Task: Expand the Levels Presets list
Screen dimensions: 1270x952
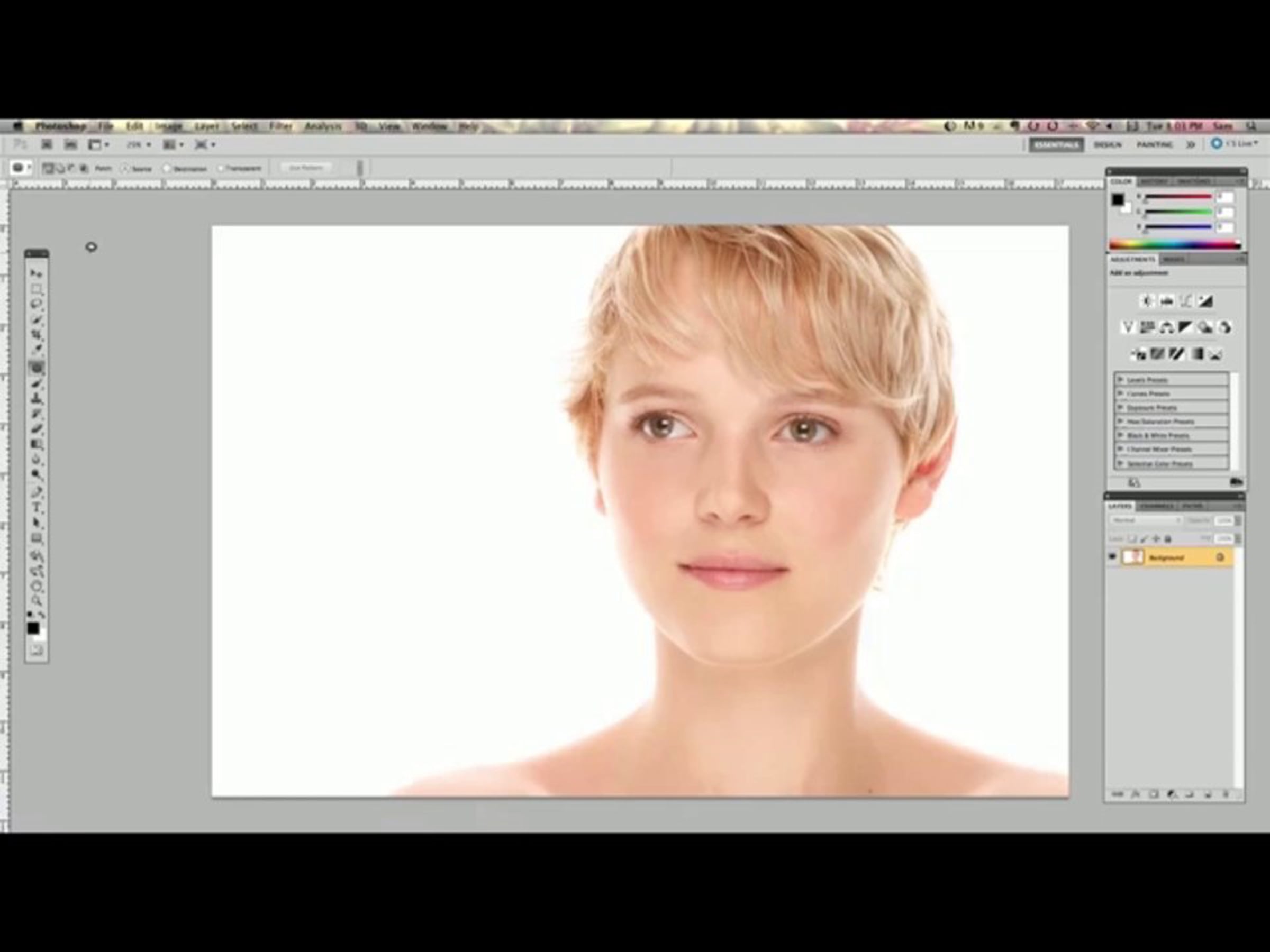Action: (1120, 379)
